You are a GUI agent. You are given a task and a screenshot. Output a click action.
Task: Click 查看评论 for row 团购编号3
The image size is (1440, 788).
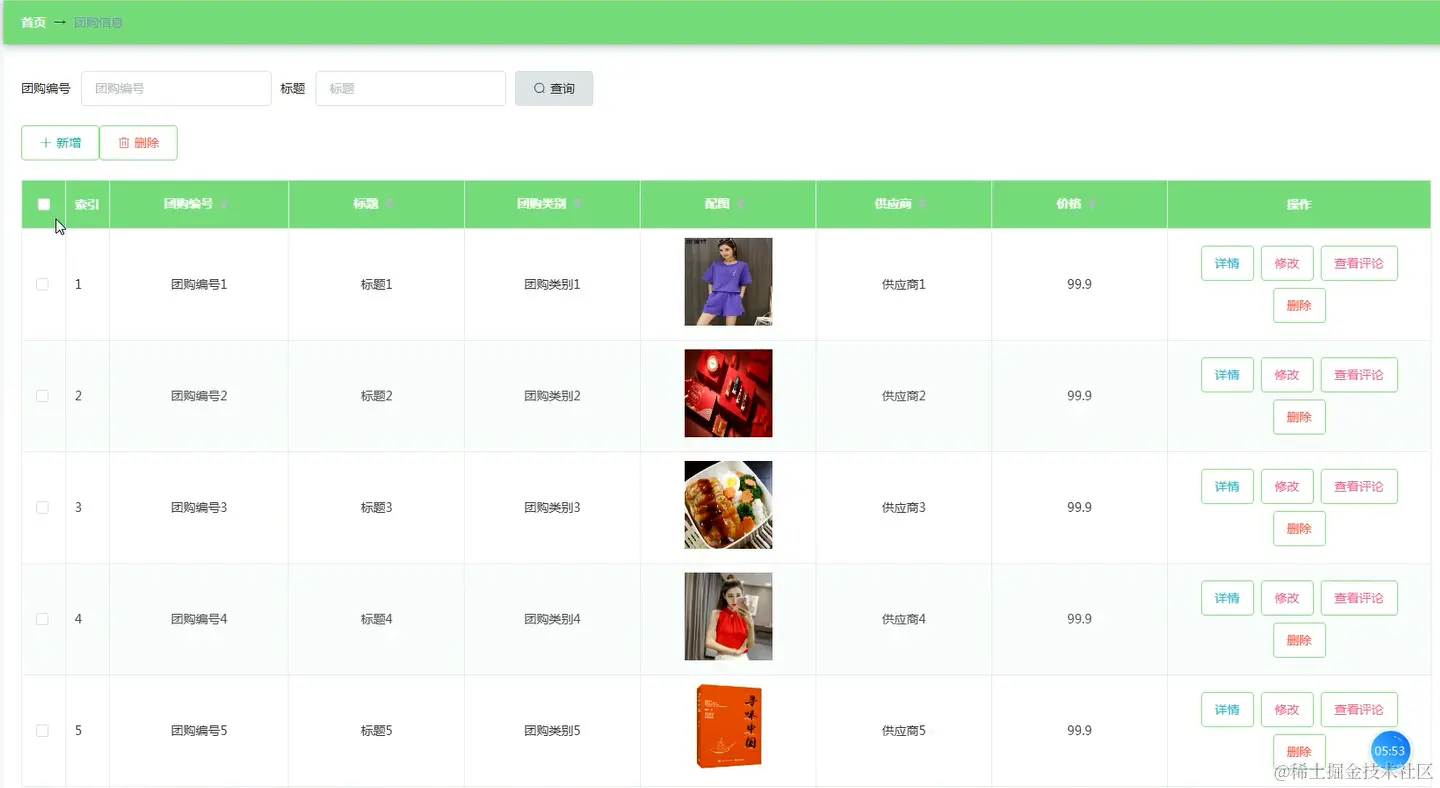coord(1359,486)
